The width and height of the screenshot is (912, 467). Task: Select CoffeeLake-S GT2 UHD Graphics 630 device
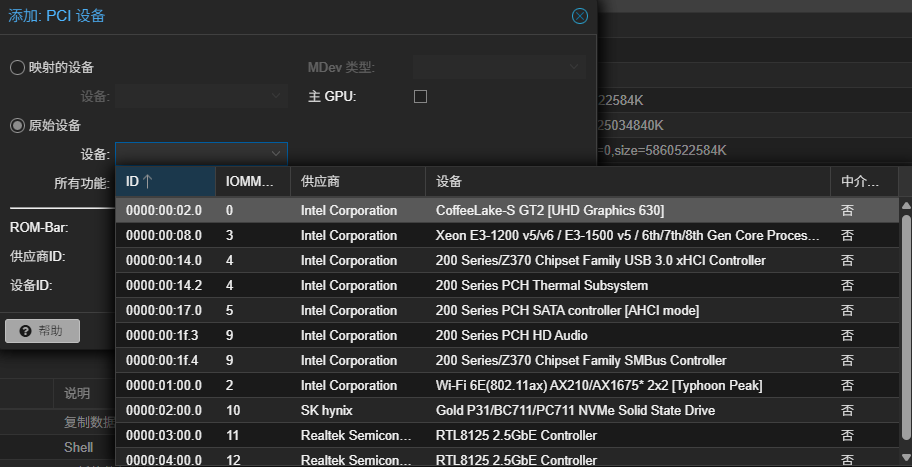click(550, 211)
